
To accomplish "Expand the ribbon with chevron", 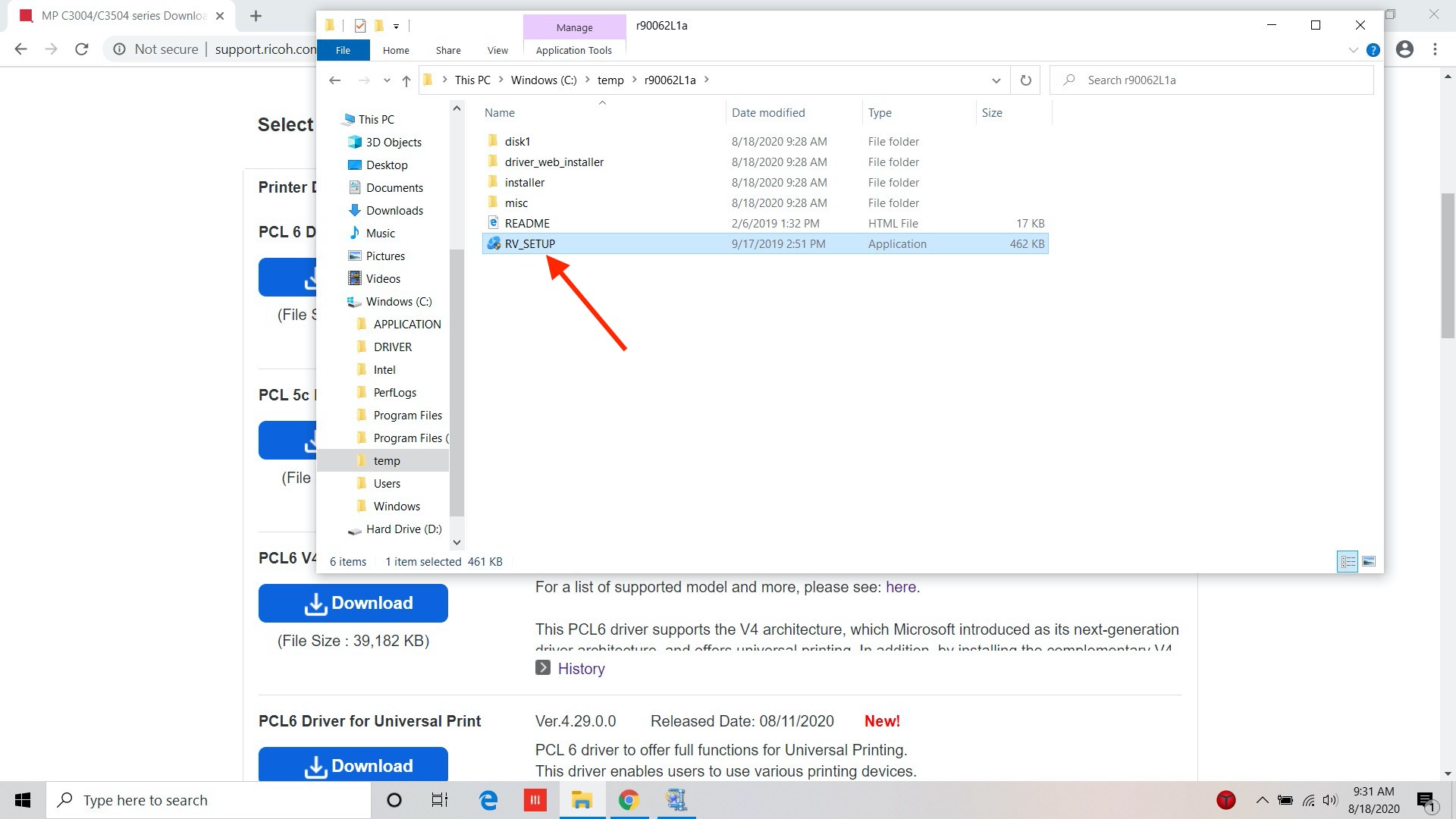I will tap(1353, 50).
